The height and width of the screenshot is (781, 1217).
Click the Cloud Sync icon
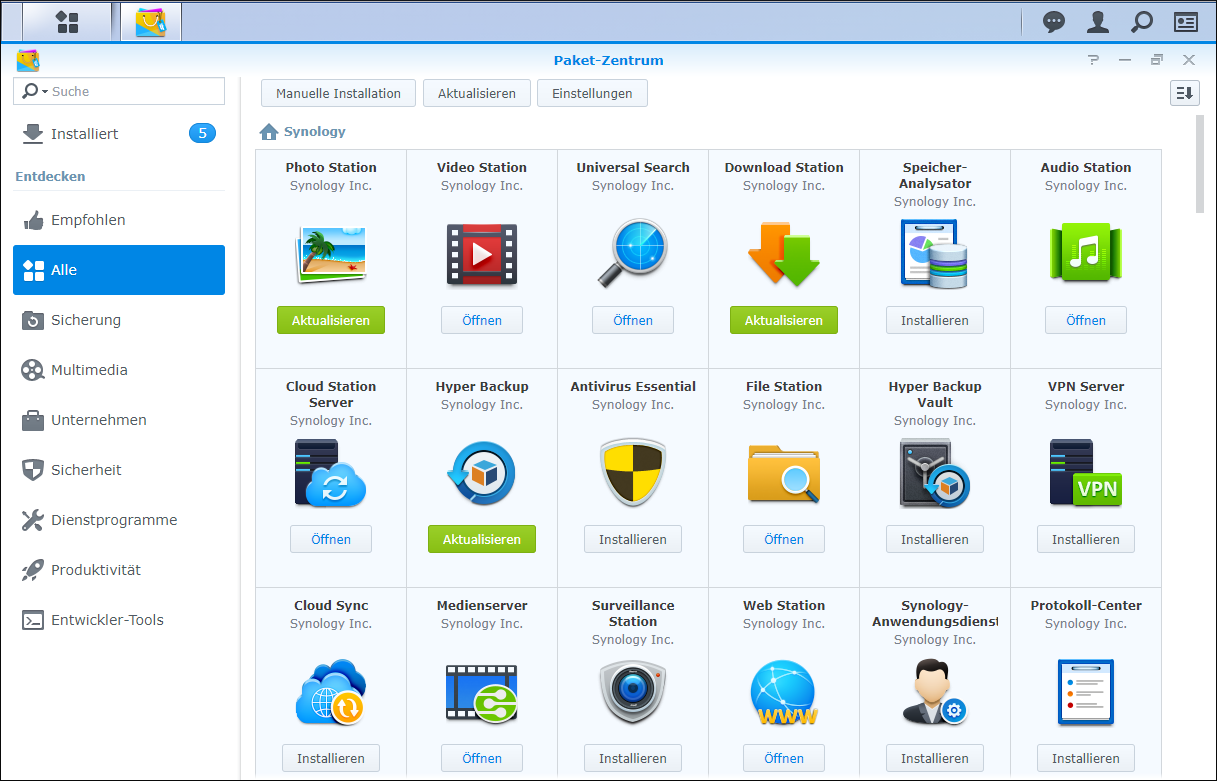click(x=331, y=692)
